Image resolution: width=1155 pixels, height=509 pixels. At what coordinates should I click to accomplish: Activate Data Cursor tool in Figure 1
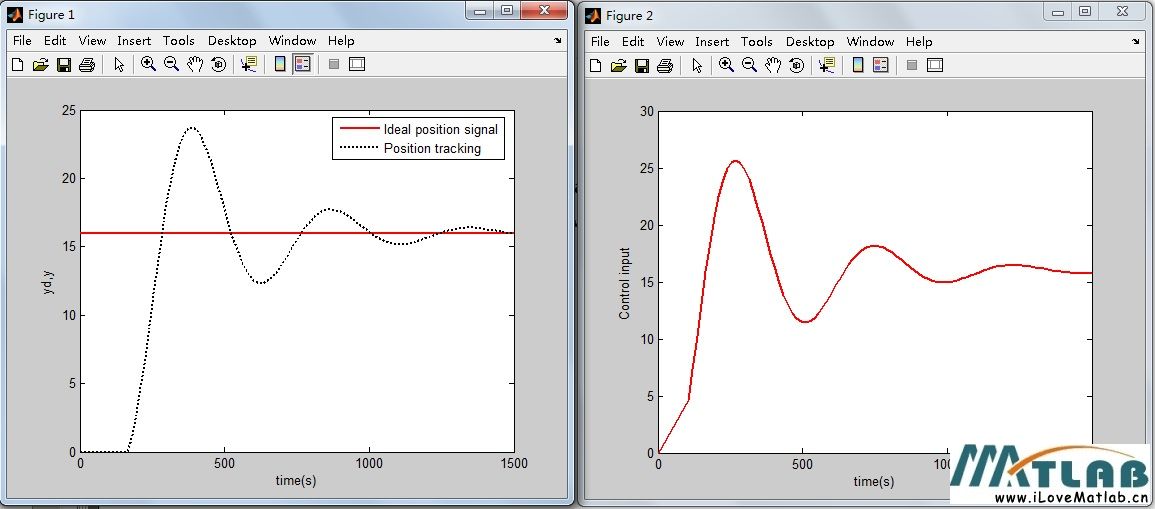click(x=248, y=64)
